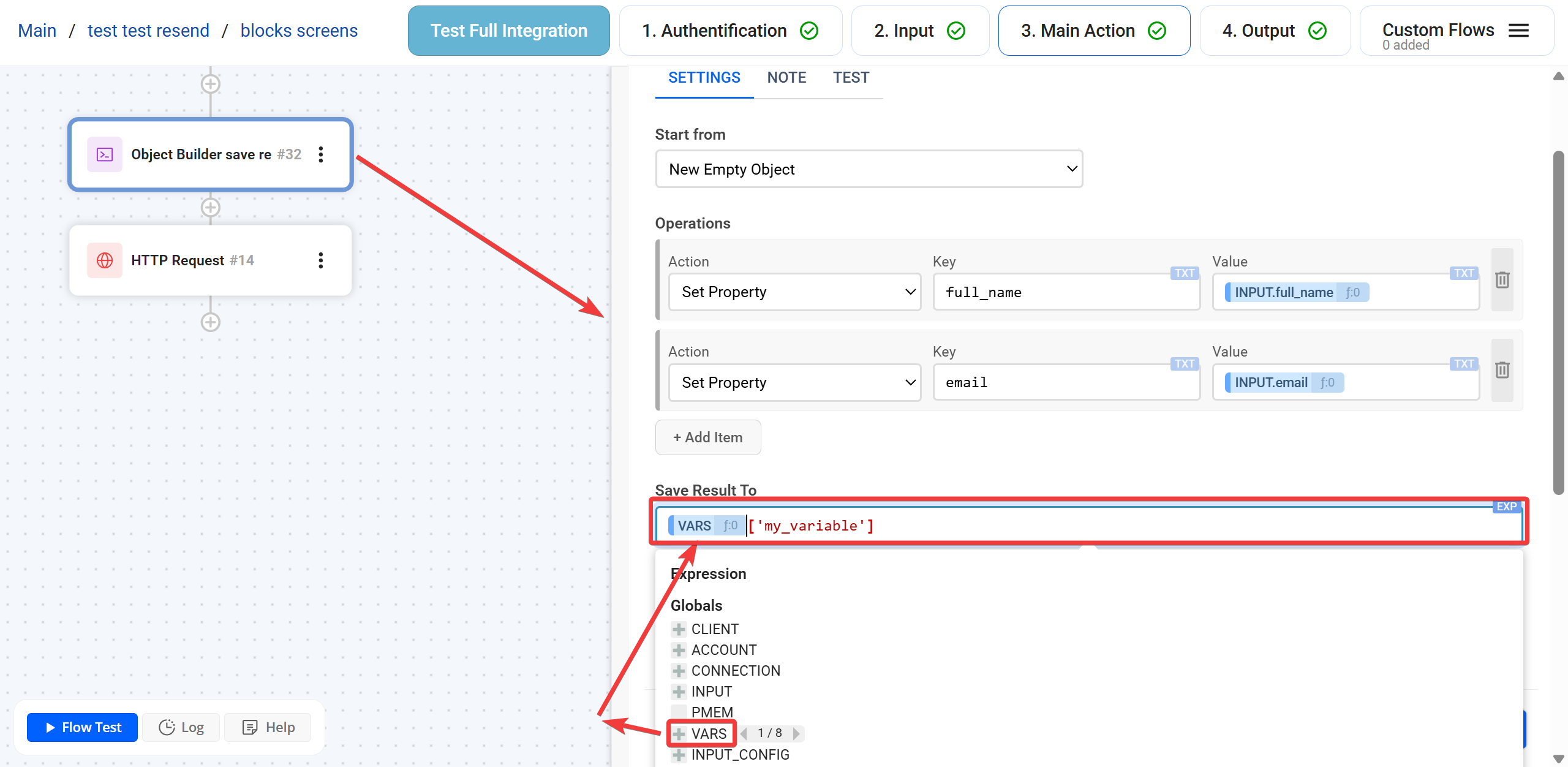Viewport: 1568px width, 767px height.
Task: Open the Custom Flows hamburger menu
Action: click(1518, 31)
